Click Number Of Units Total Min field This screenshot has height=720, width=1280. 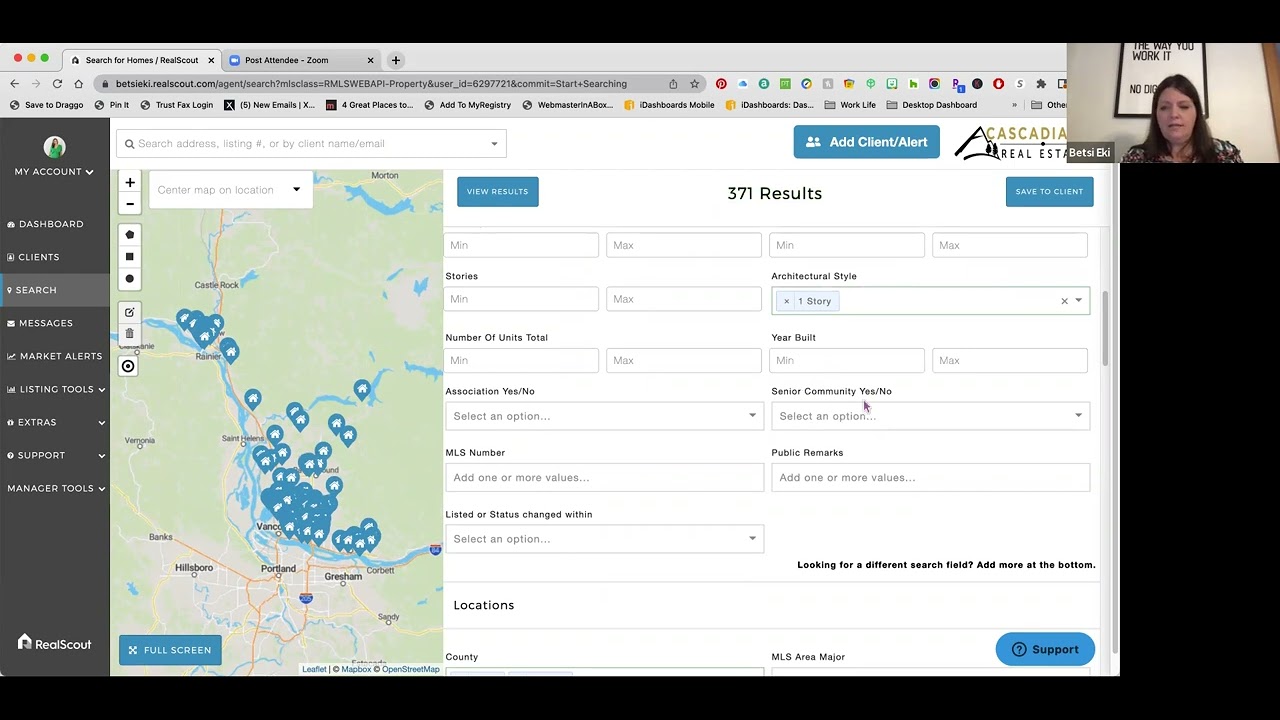point(521,360)
